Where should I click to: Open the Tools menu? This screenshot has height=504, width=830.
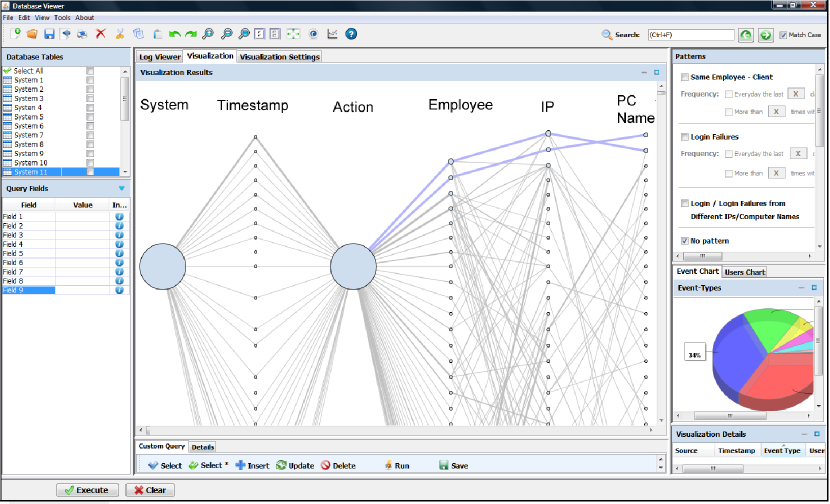[x=62, y=17]
